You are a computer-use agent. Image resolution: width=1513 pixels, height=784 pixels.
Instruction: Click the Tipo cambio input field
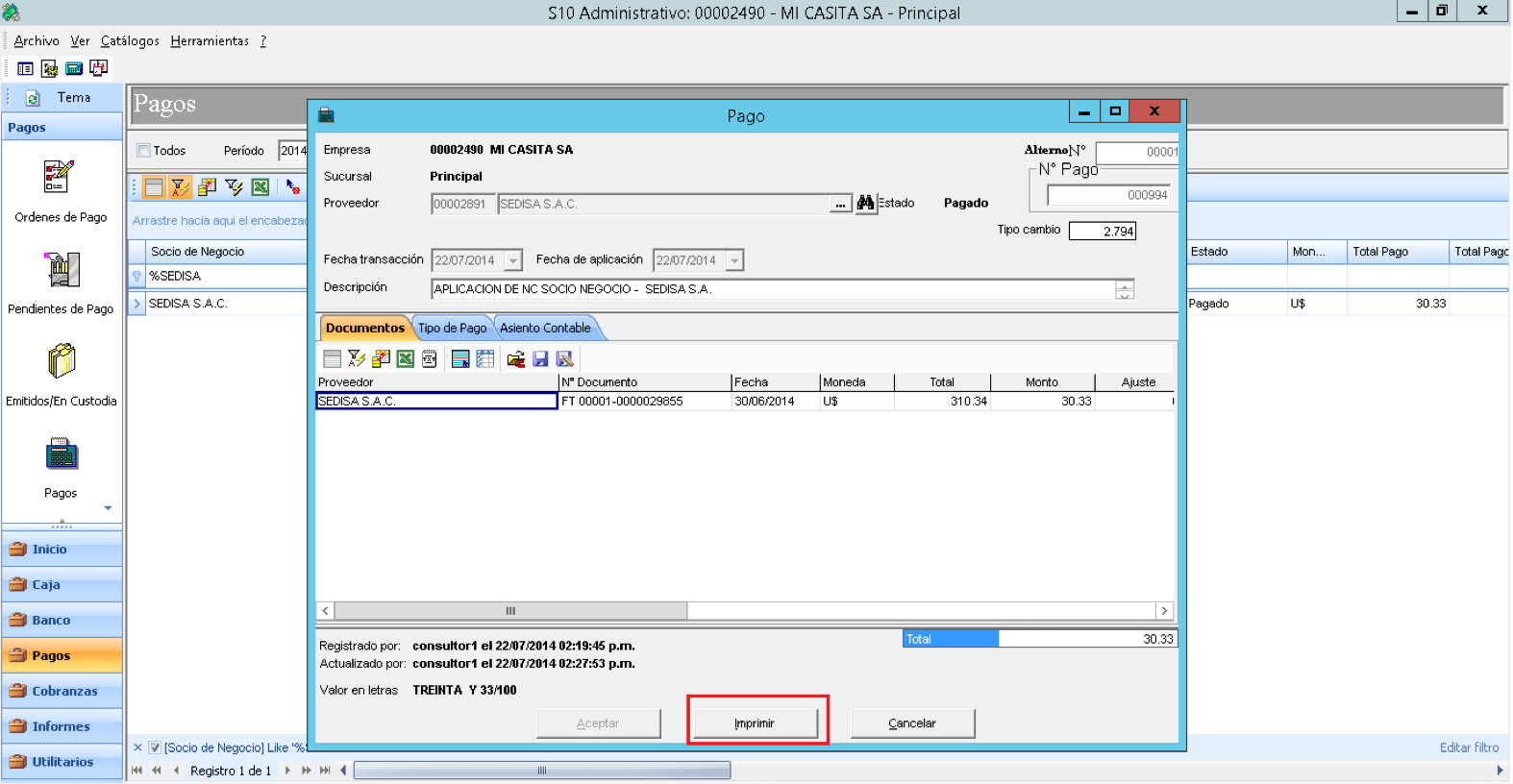point(1103,231)
